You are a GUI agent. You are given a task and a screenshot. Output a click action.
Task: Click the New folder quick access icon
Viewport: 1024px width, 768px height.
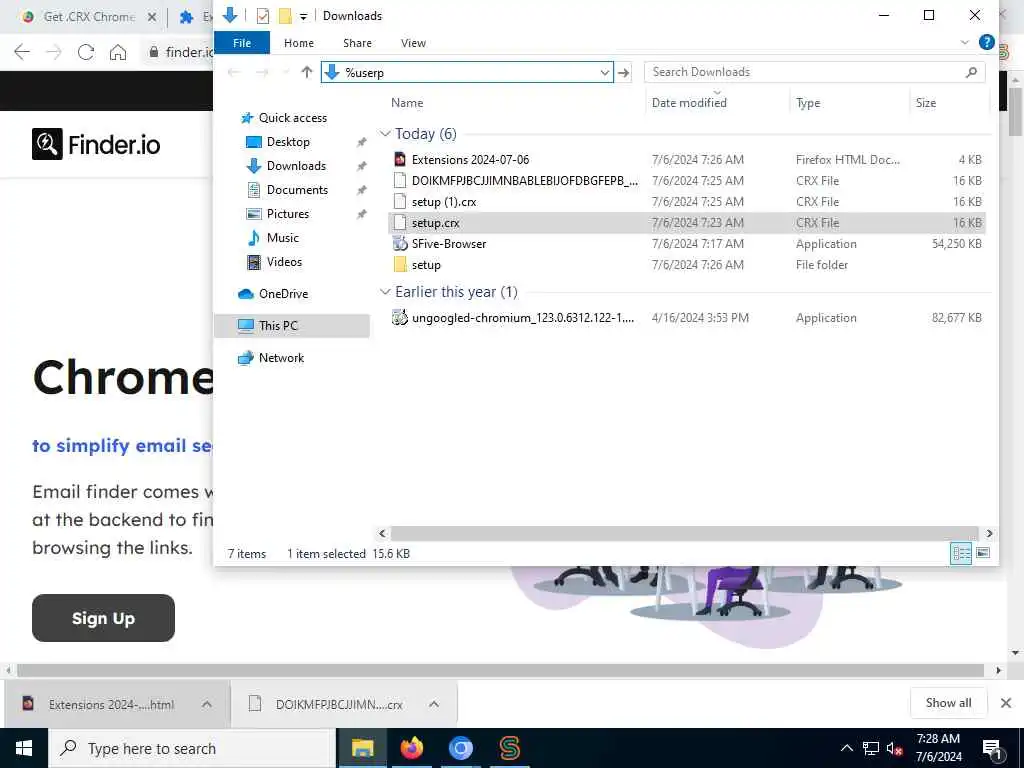click(285, 16)
